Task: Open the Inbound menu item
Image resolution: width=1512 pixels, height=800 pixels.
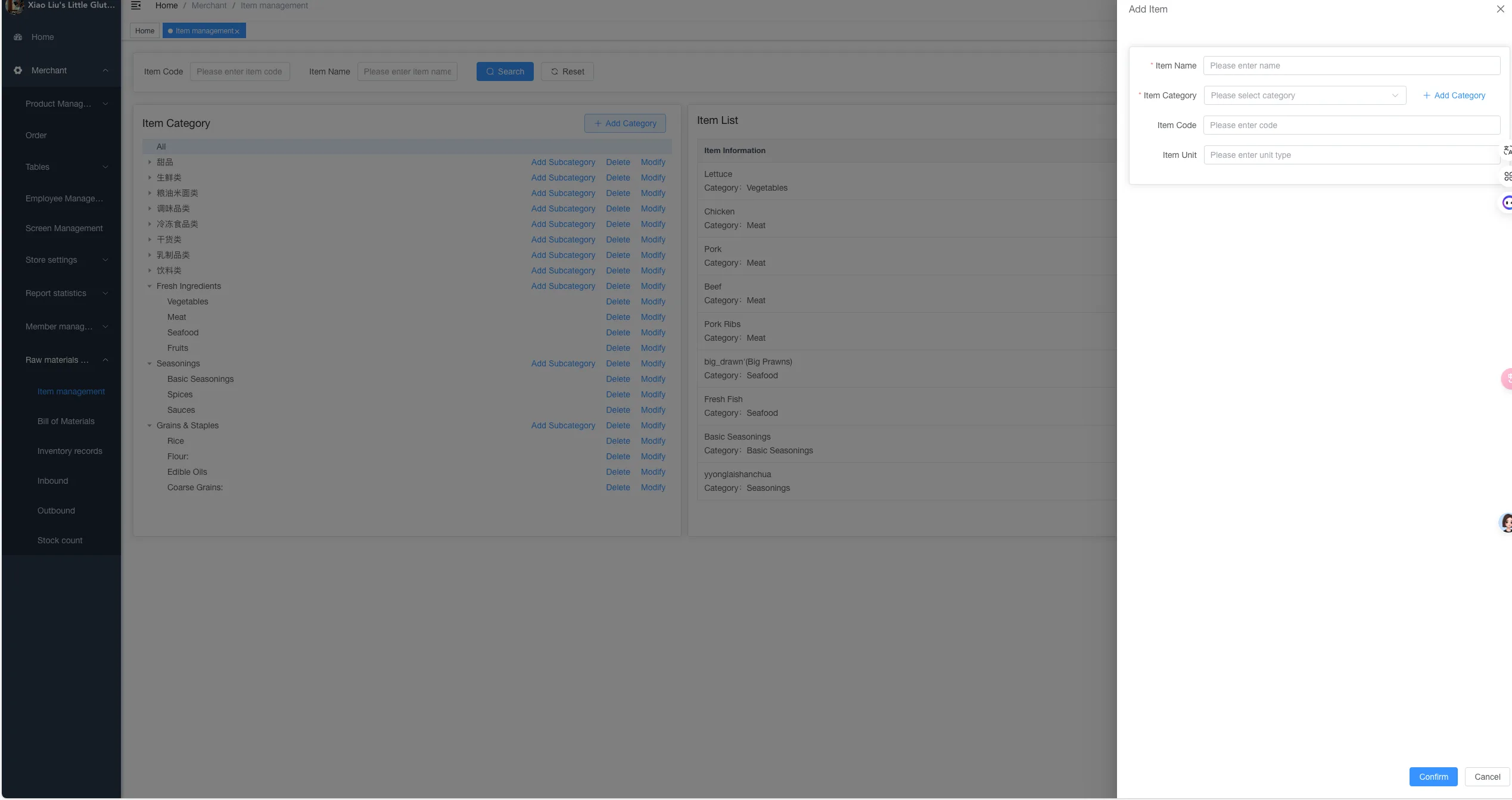Action: point(61,481)
